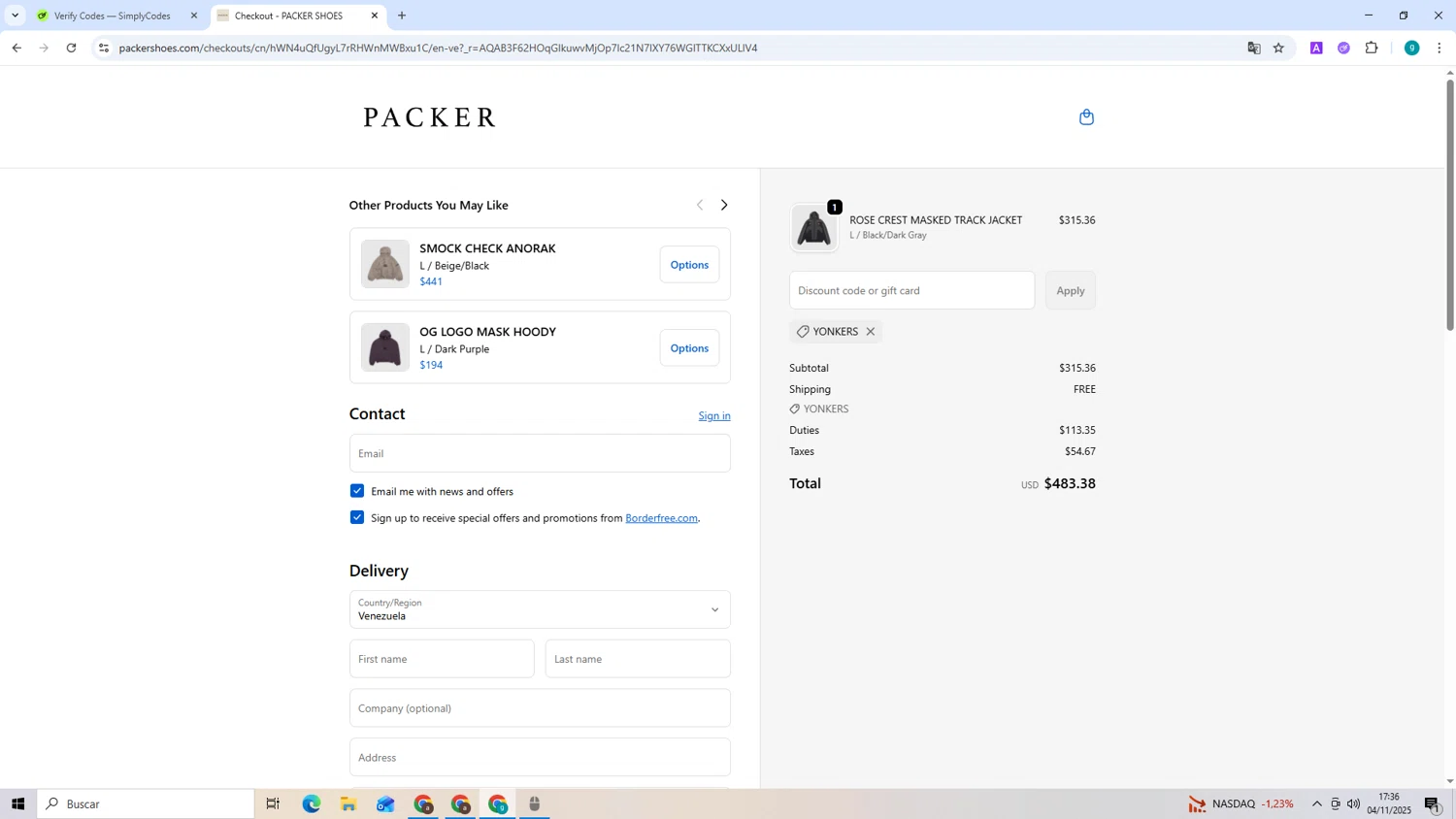Expand the Country/Region dropdown
The width and height of the screenshot is (1456, 819).
pos(540,609)
